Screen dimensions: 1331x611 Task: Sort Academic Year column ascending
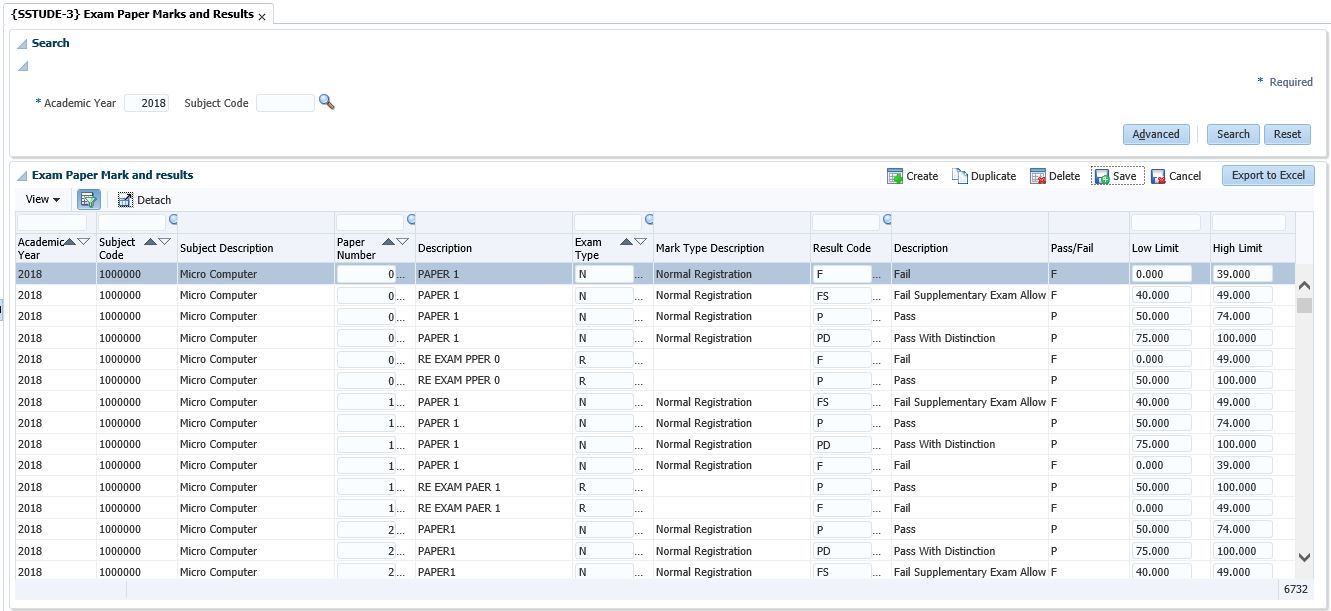(x=70, y=242)
